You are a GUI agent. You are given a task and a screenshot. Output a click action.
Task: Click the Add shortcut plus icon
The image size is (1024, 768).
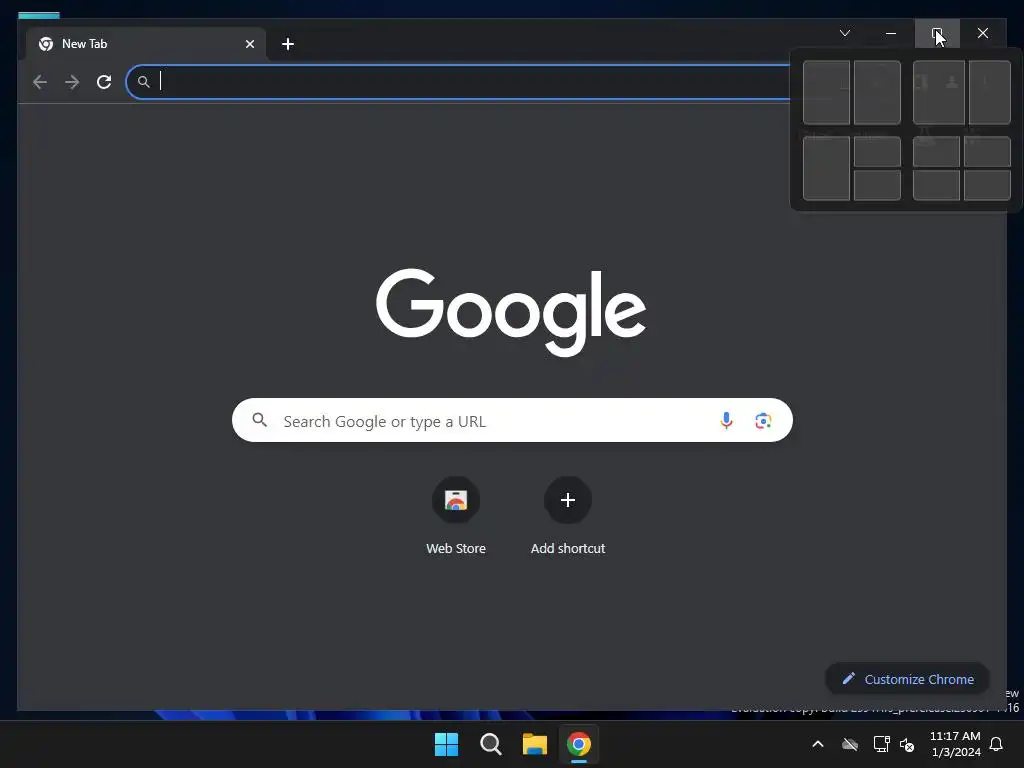pyautogui.click(x=568, y=500)
